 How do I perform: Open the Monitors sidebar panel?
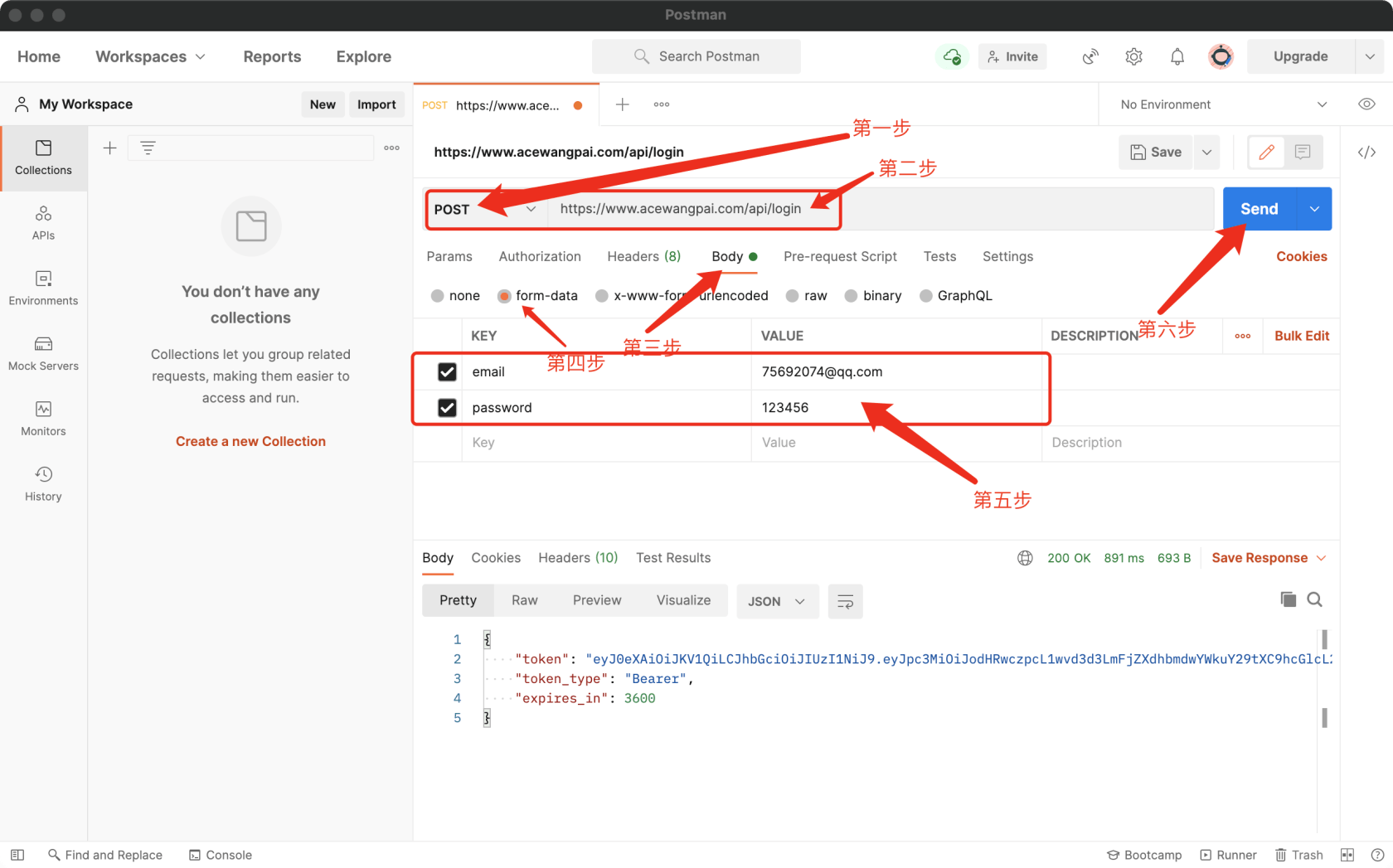pos(43,419)
